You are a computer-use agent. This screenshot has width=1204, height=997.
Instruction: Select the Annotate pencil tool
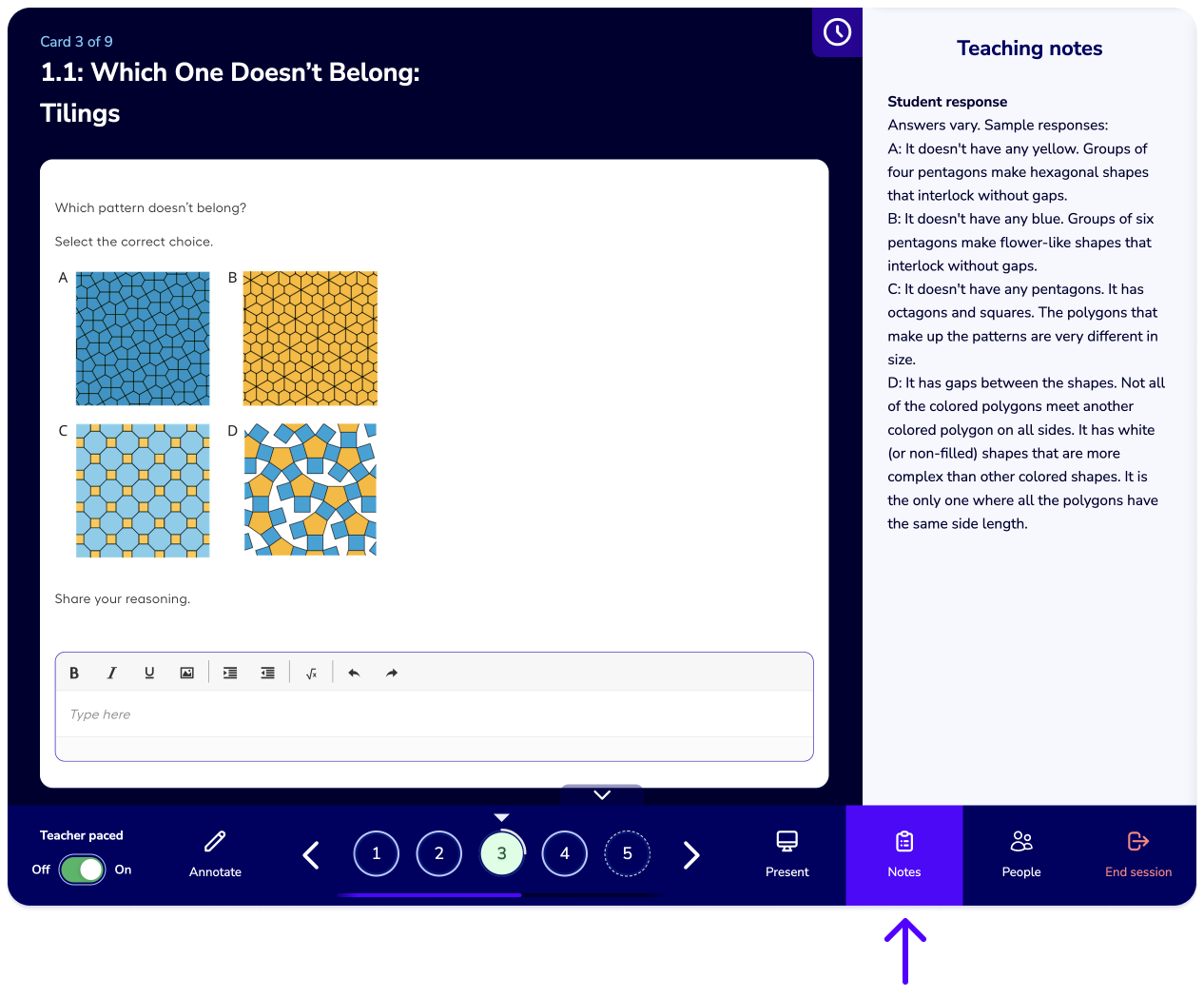click(x=215, y=854)
